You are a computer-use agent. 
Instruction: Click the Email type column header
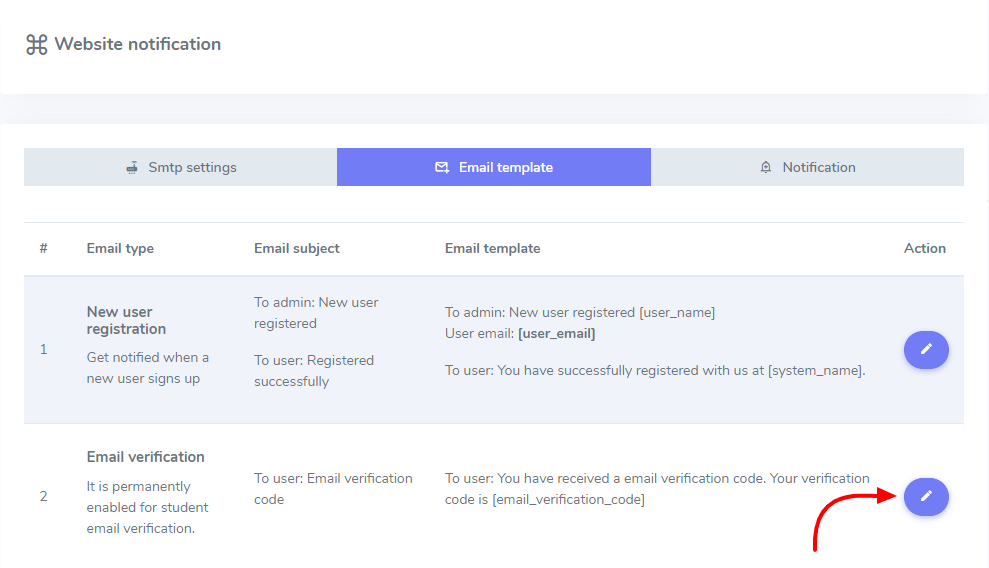tap(120, 248)
